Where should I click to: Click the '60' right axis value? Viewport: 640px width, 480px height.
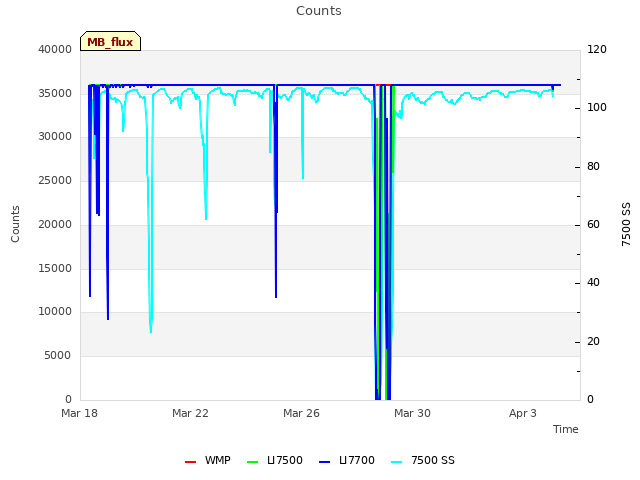593,224
